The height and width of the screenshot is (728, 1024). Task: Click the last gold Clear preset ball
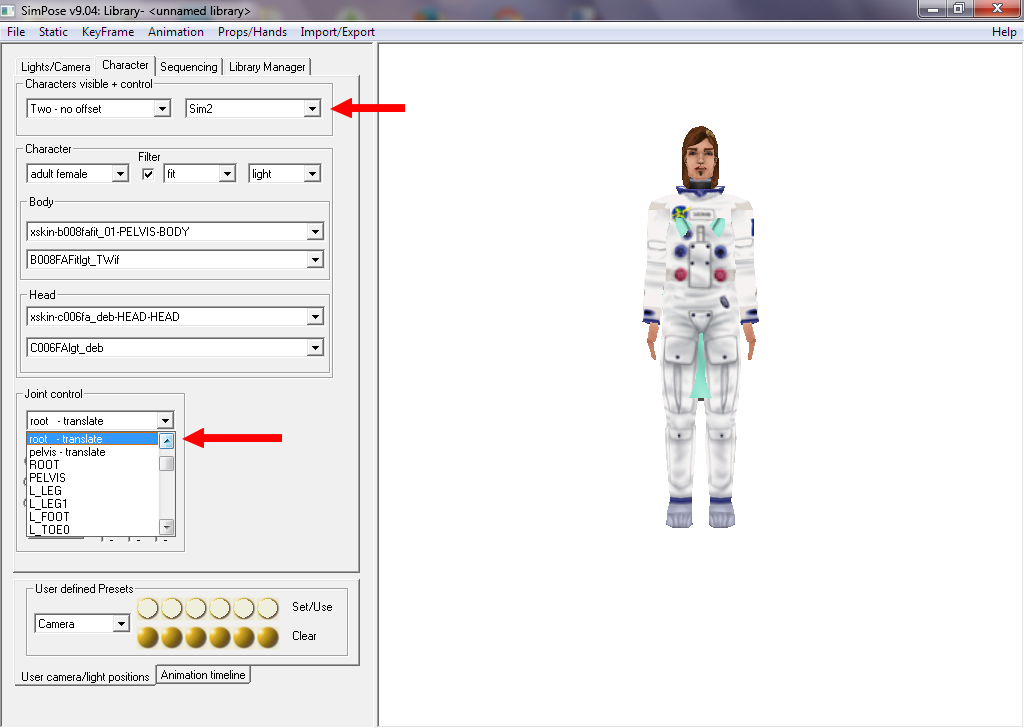267,637
